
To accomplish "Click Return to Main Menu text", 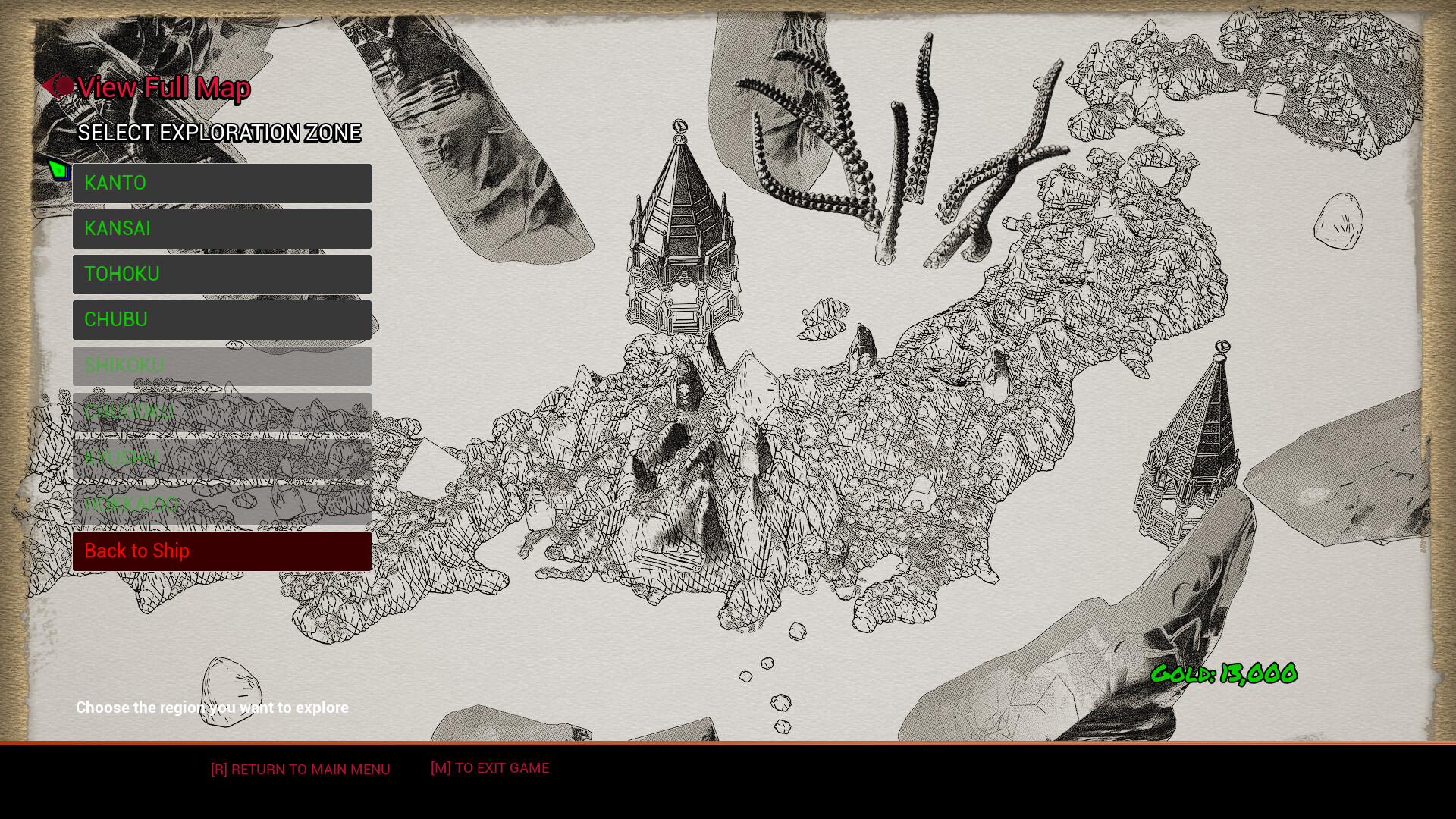I will 300,769.
